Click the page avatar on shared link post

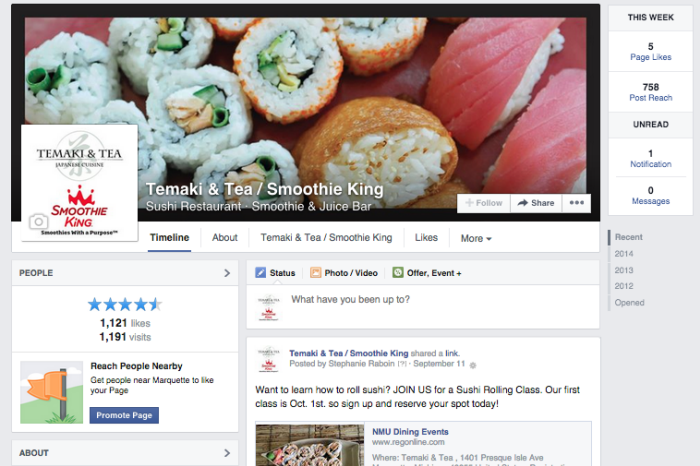[x=269, y=359]
